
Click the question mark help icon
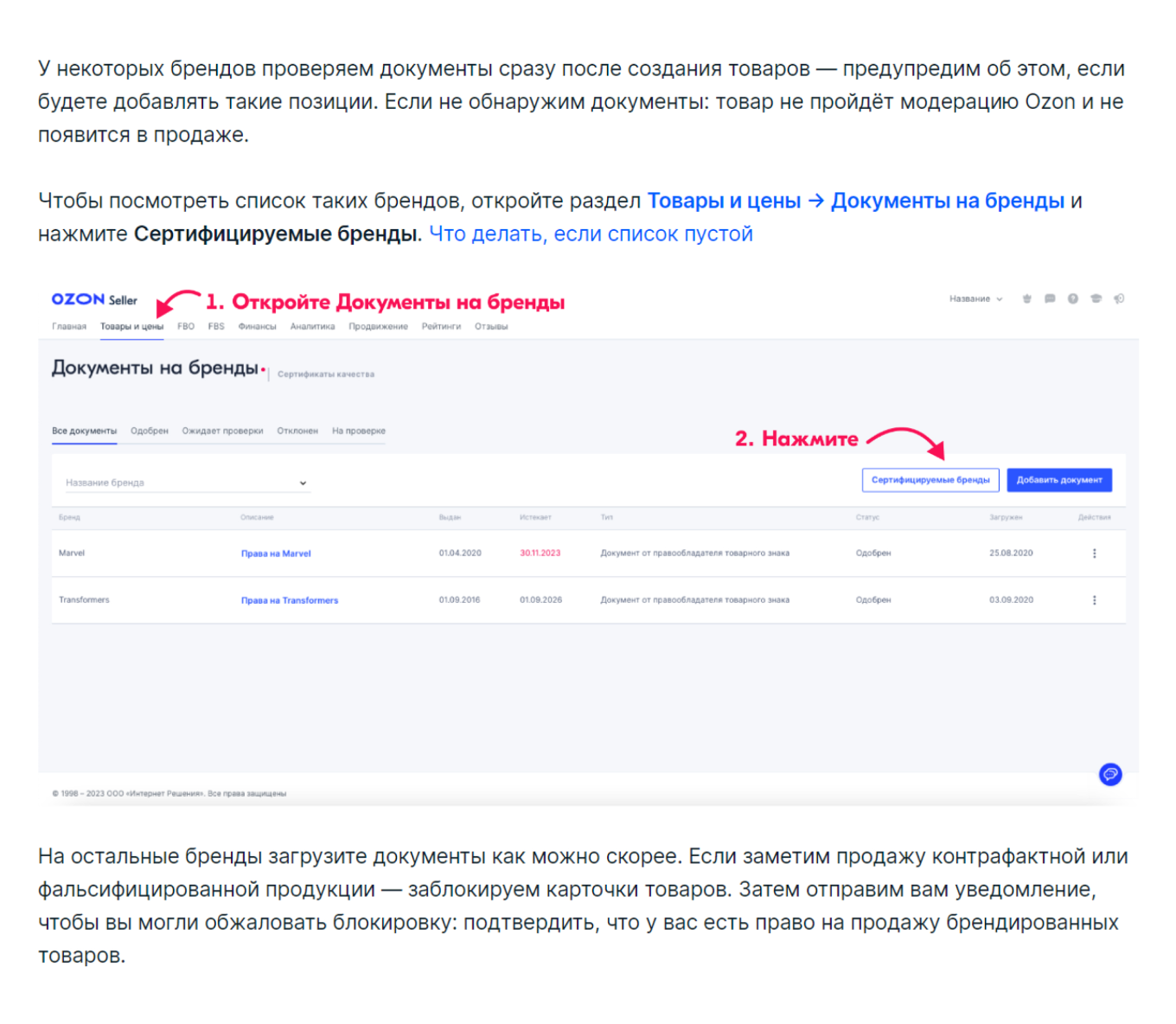coord(1072,298)
